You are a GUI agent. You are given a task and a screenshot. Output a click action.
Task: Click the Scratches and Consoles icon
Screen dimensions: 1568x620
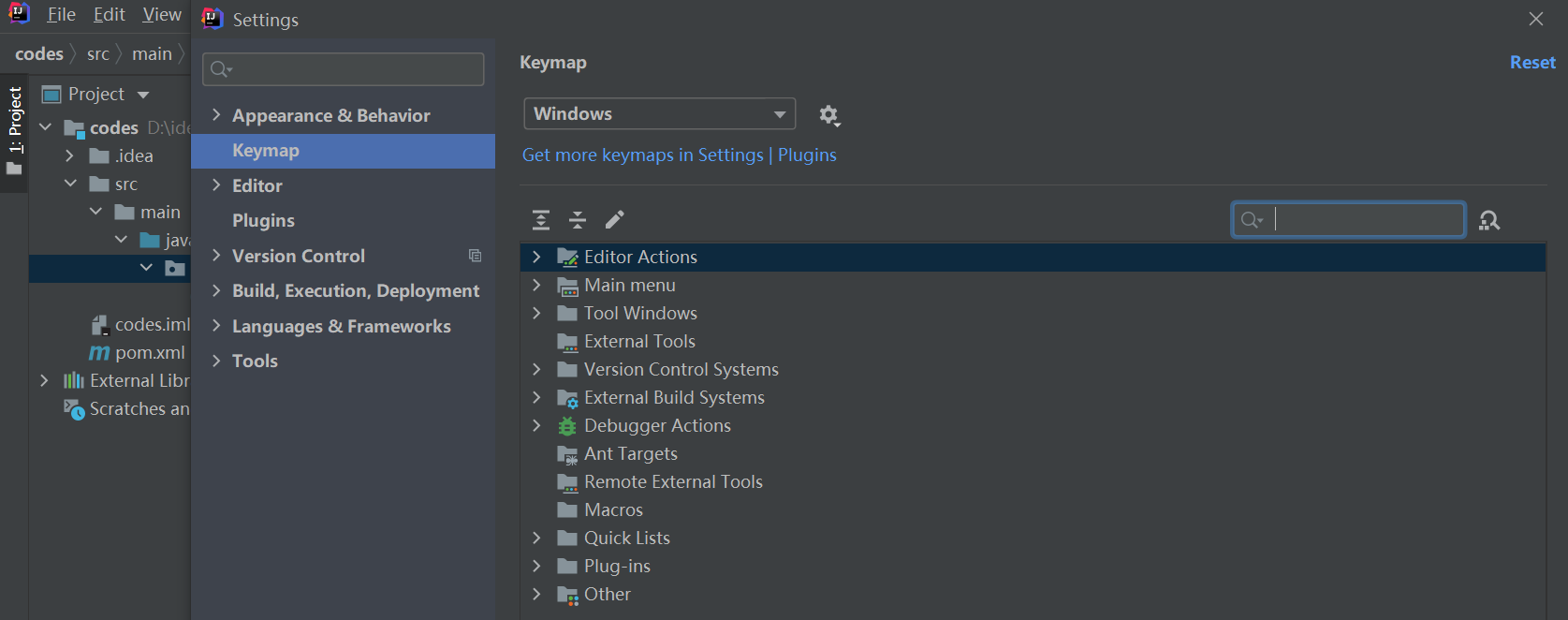[74, 409]
